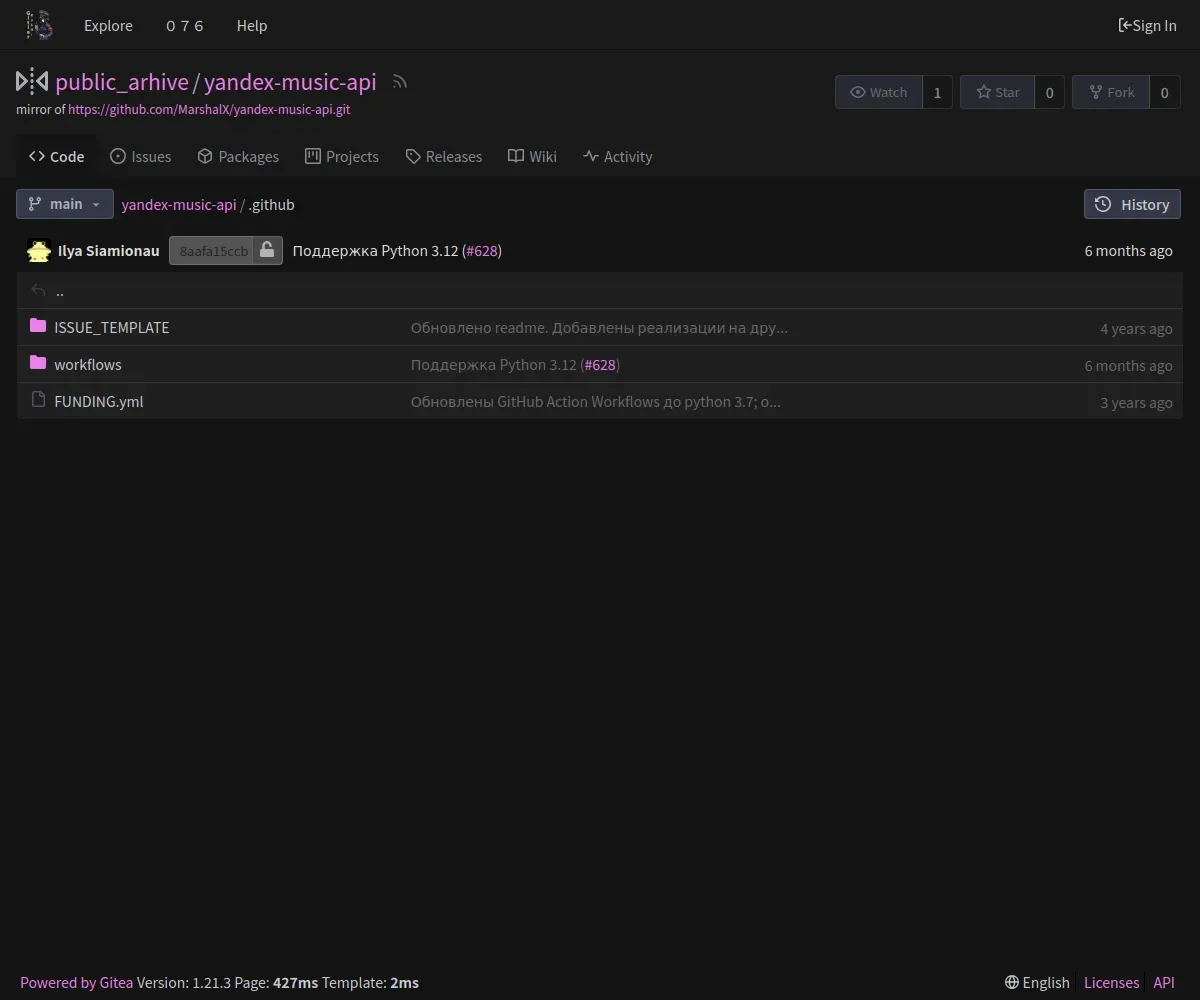Click the ISSUE_TEMPLATE folder icon
The image size is (1200, 1000).
tap(38, 326)
